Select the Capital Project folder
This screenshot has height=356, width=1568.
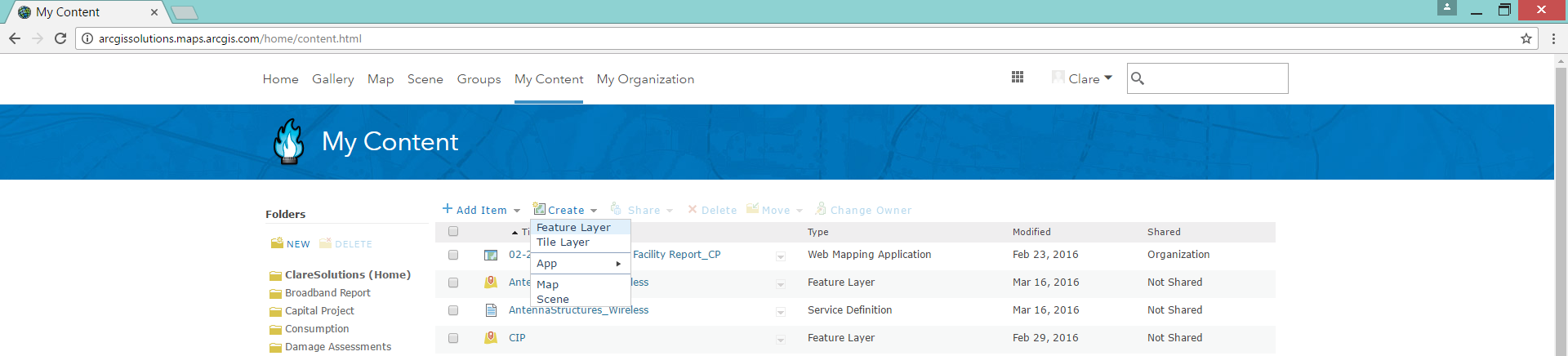(319, 311)
